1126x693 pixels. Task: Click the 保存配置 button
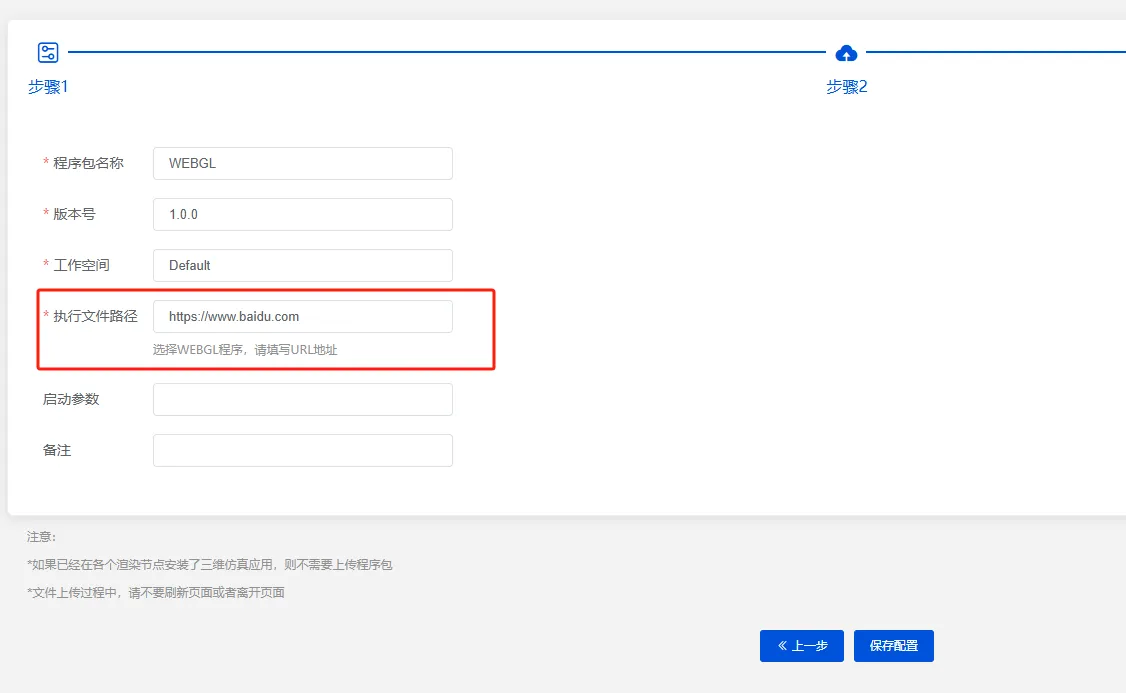point(893,646)
